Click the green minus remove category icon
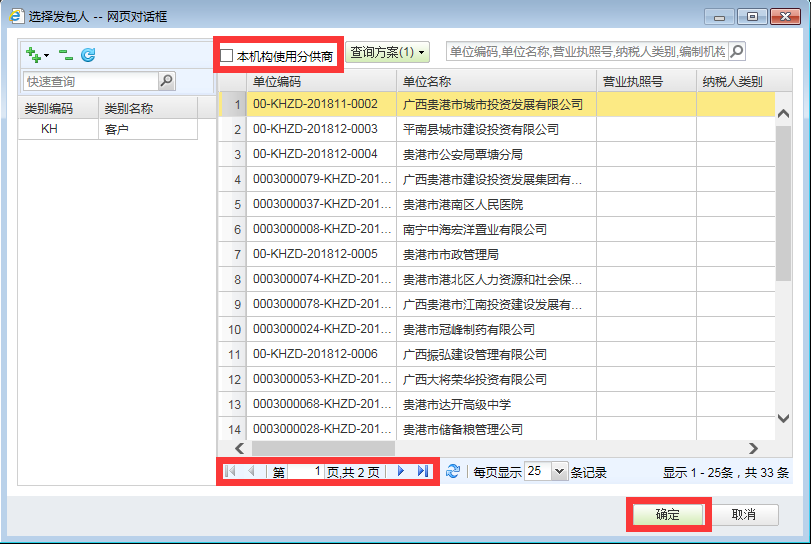The image size is (811, 544). pyautogui.click(x=66, y=54)
